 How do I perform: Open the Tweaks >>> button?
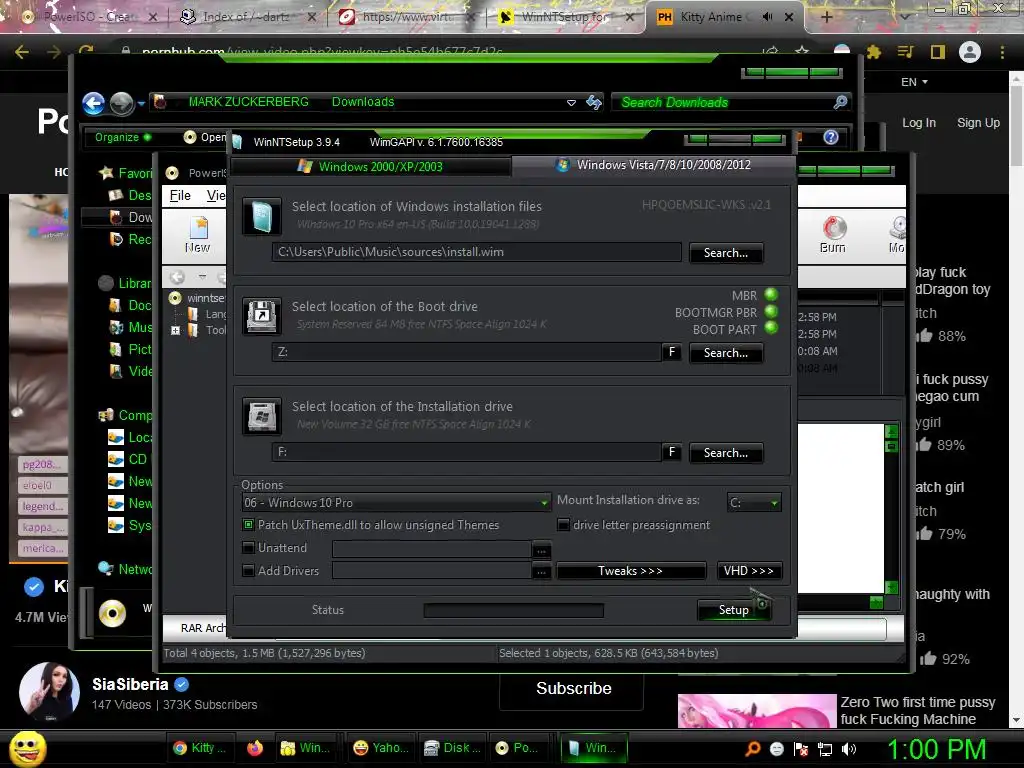630,571
